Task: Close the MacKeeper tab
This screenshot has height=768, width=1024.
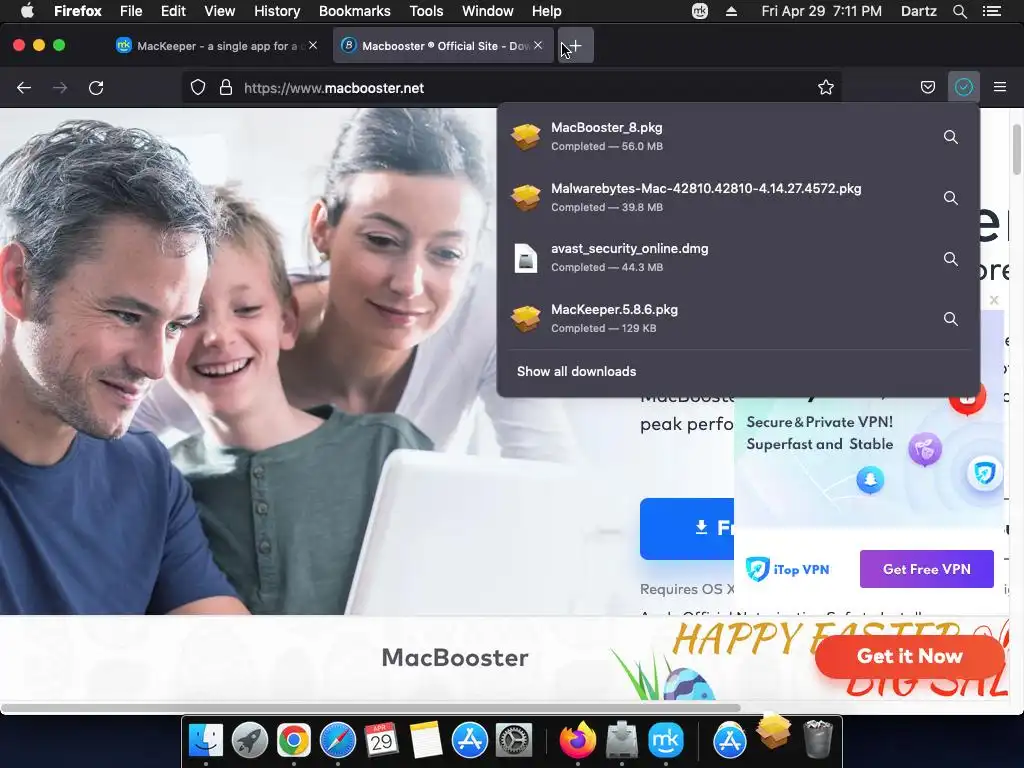Action: (313, 45)
